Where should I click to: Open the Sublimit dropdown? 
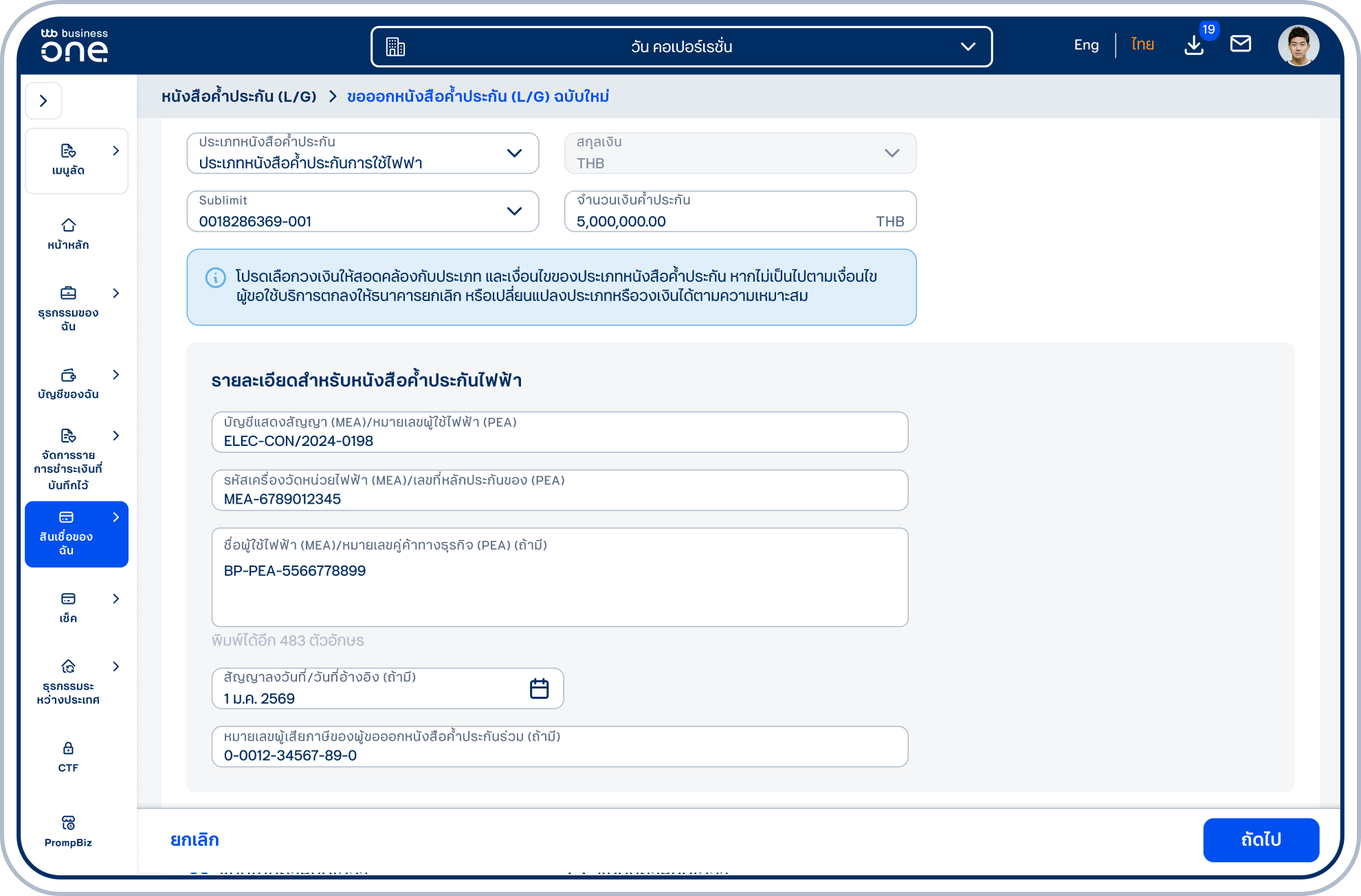362,212
